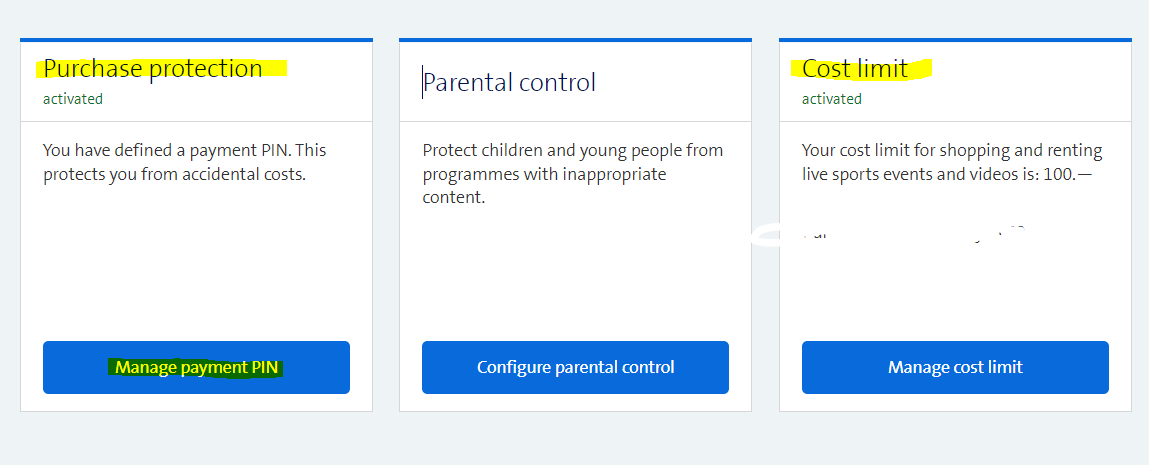Click the Manage payment PIN button
1149x465 pixels.
196,367
